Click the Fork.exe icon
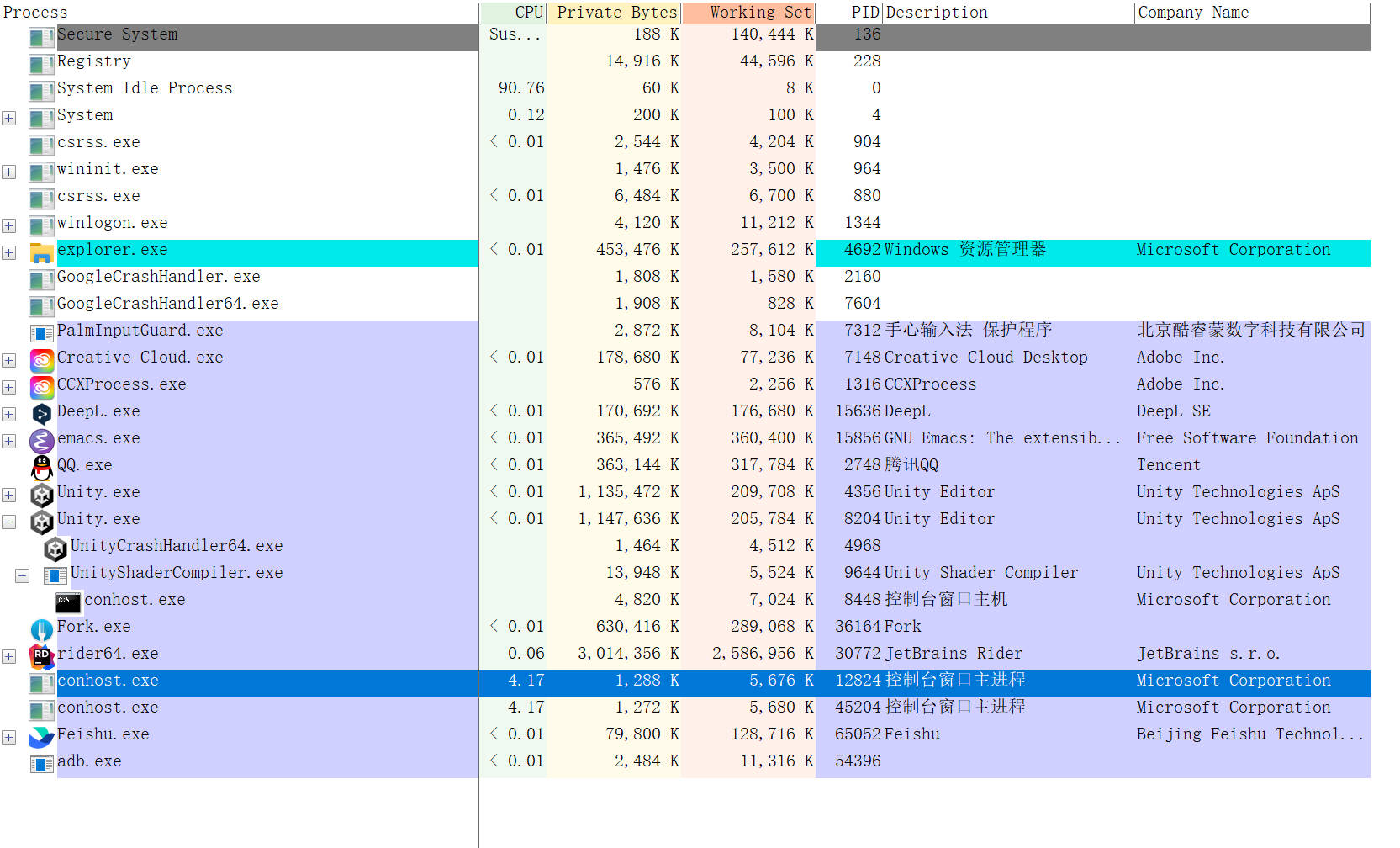Screen dimensions: 1400x848 [x=41, y=628]
